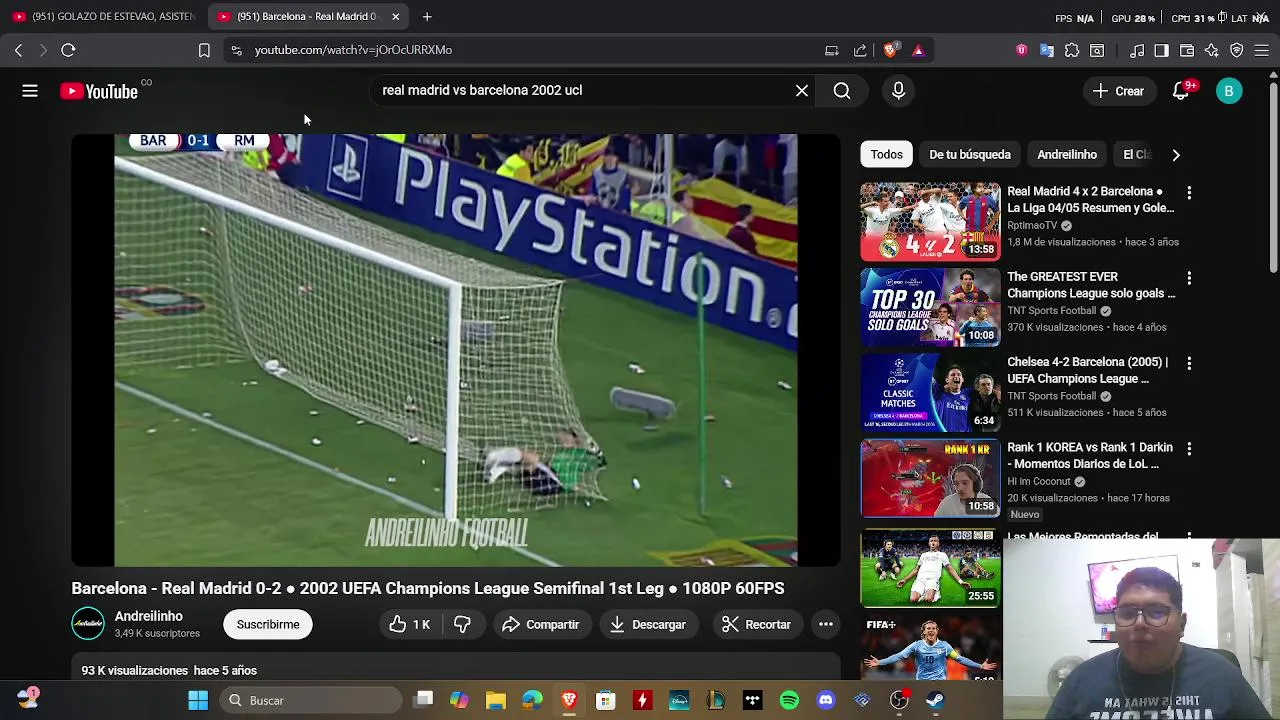
Task: Like the video with thumbs up
Action: click(411, 624)
